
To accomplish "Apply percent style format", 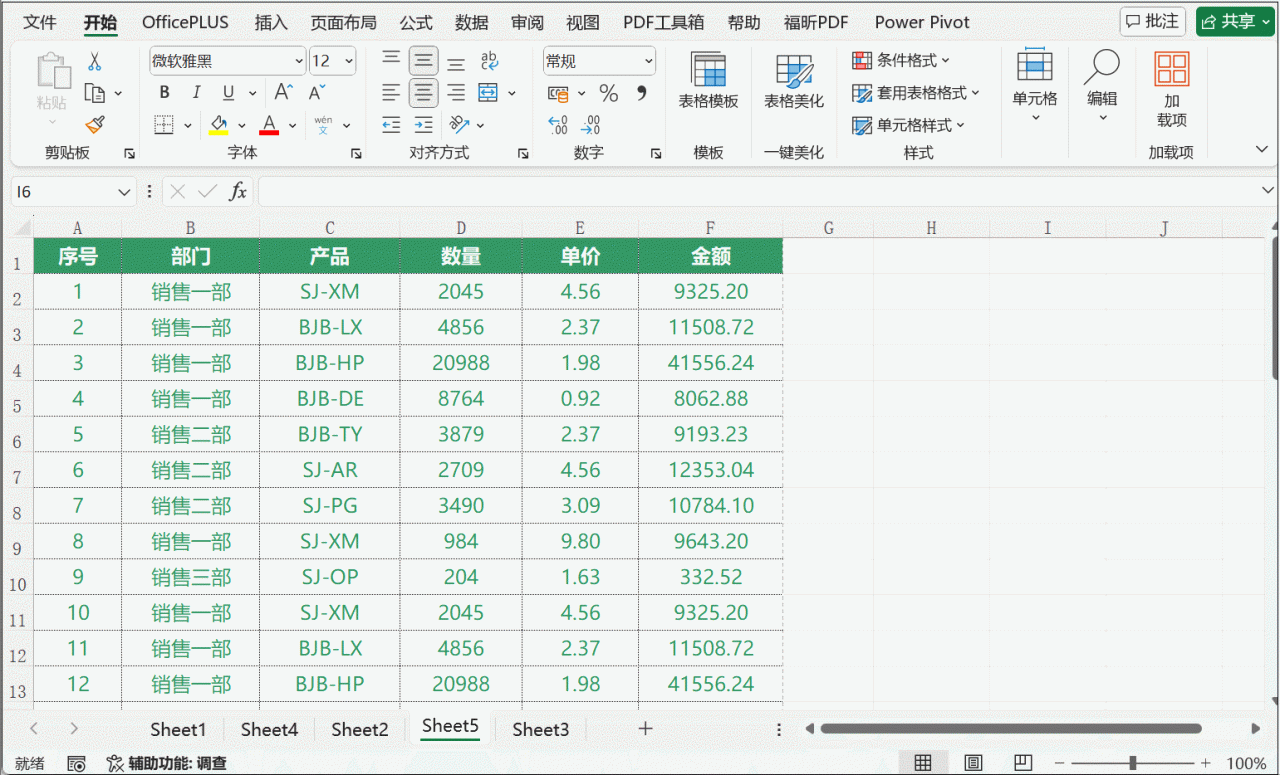I will tap(609, 93).
